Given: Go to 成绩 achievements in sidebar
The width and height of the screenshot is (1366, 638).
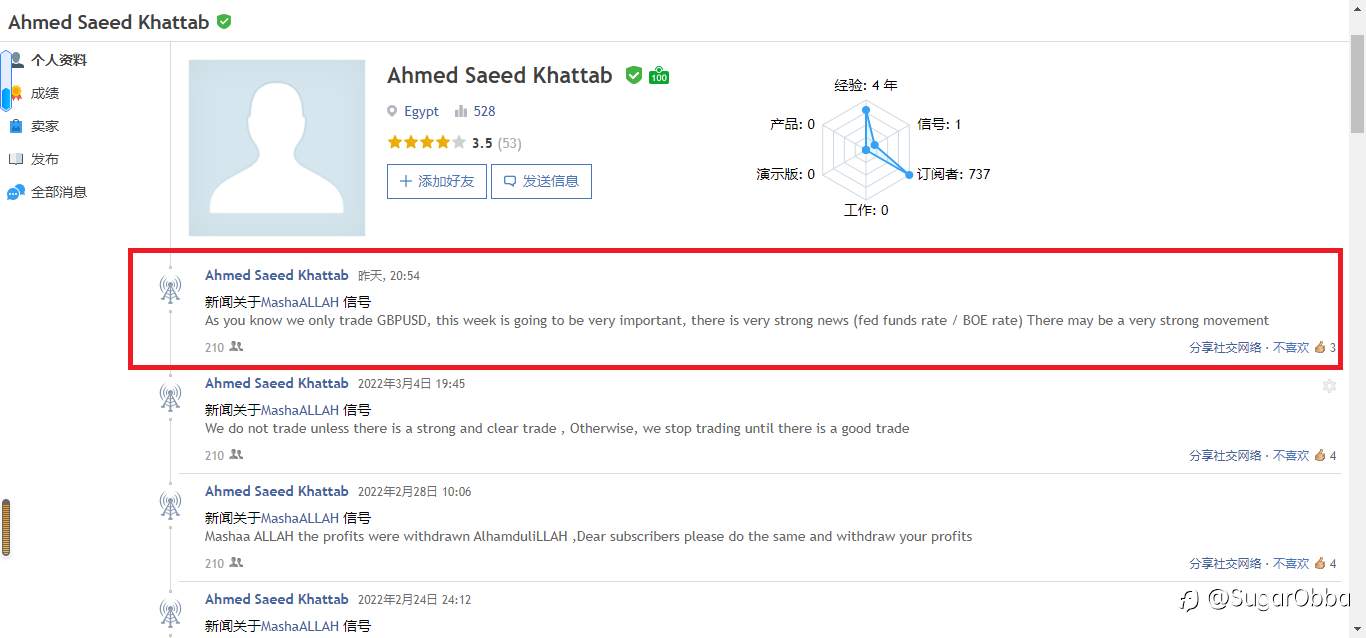Looking at the screenshot, I should coord(45,93).
